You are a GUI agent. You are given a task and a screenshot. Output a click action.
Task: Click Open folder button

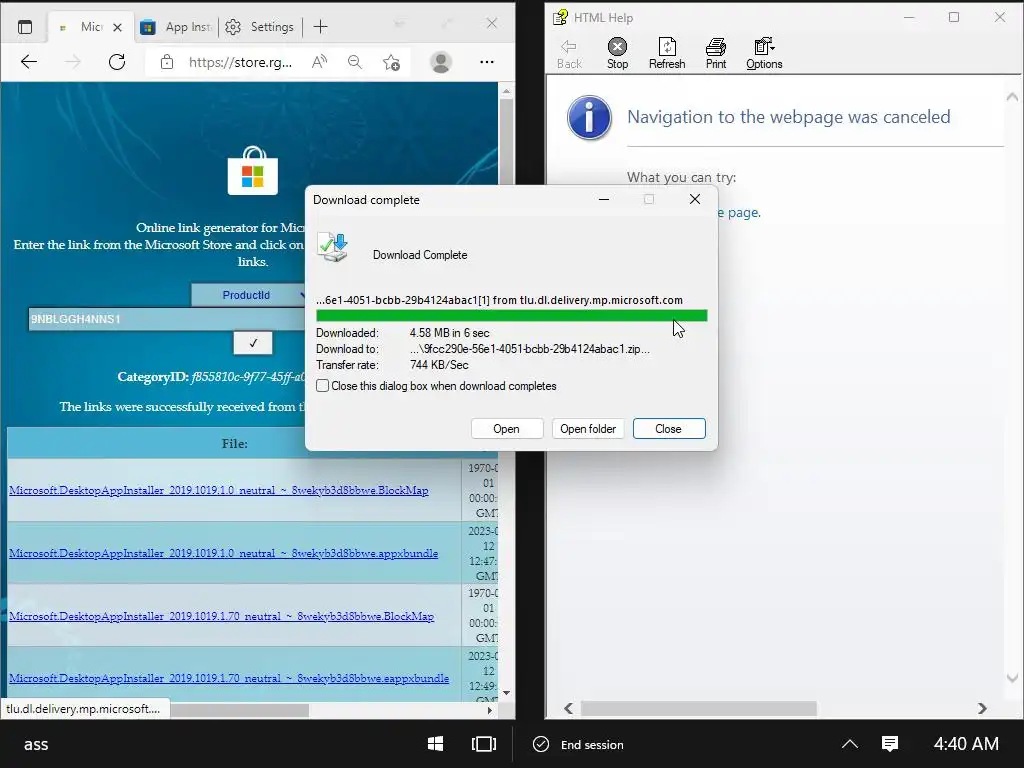588,429
